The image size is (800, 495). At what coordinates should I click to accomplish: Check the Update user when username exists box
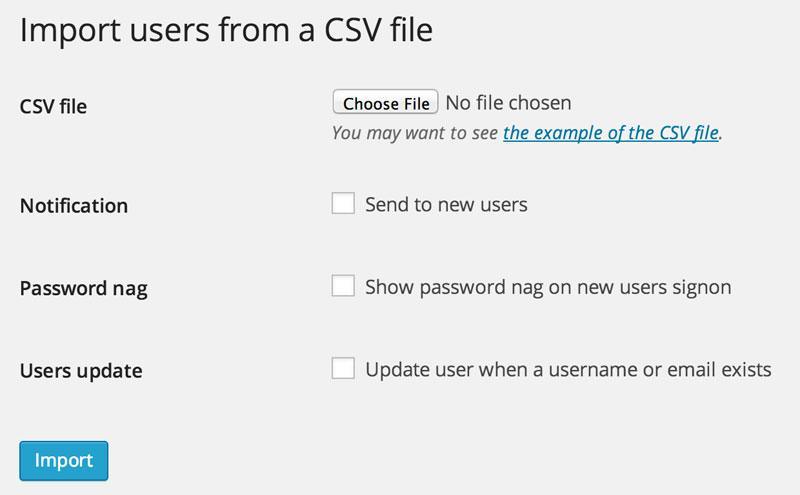(343, 368)
